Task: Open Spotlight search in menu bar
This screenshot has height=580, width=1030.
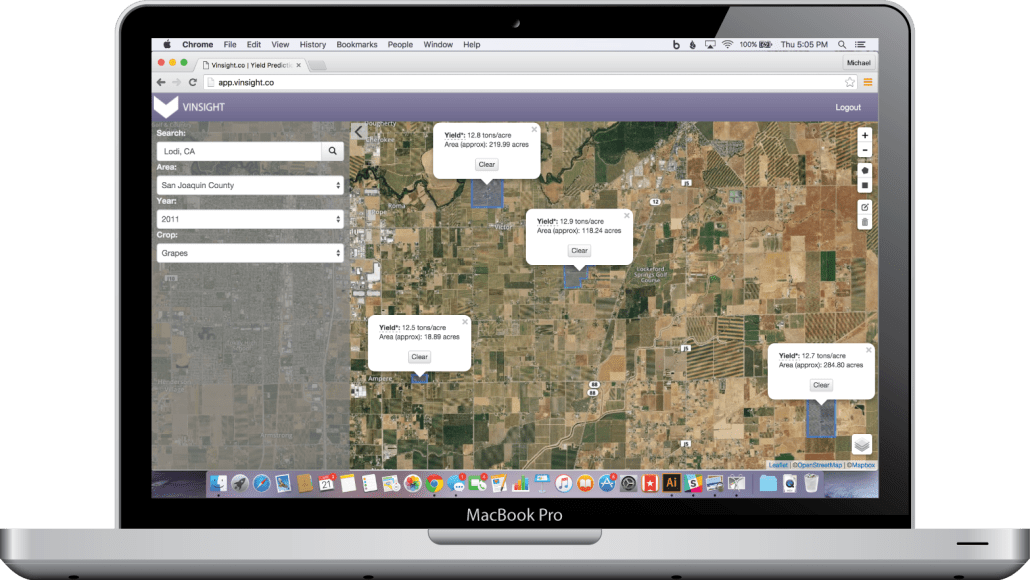Action: tap(841, 45)
